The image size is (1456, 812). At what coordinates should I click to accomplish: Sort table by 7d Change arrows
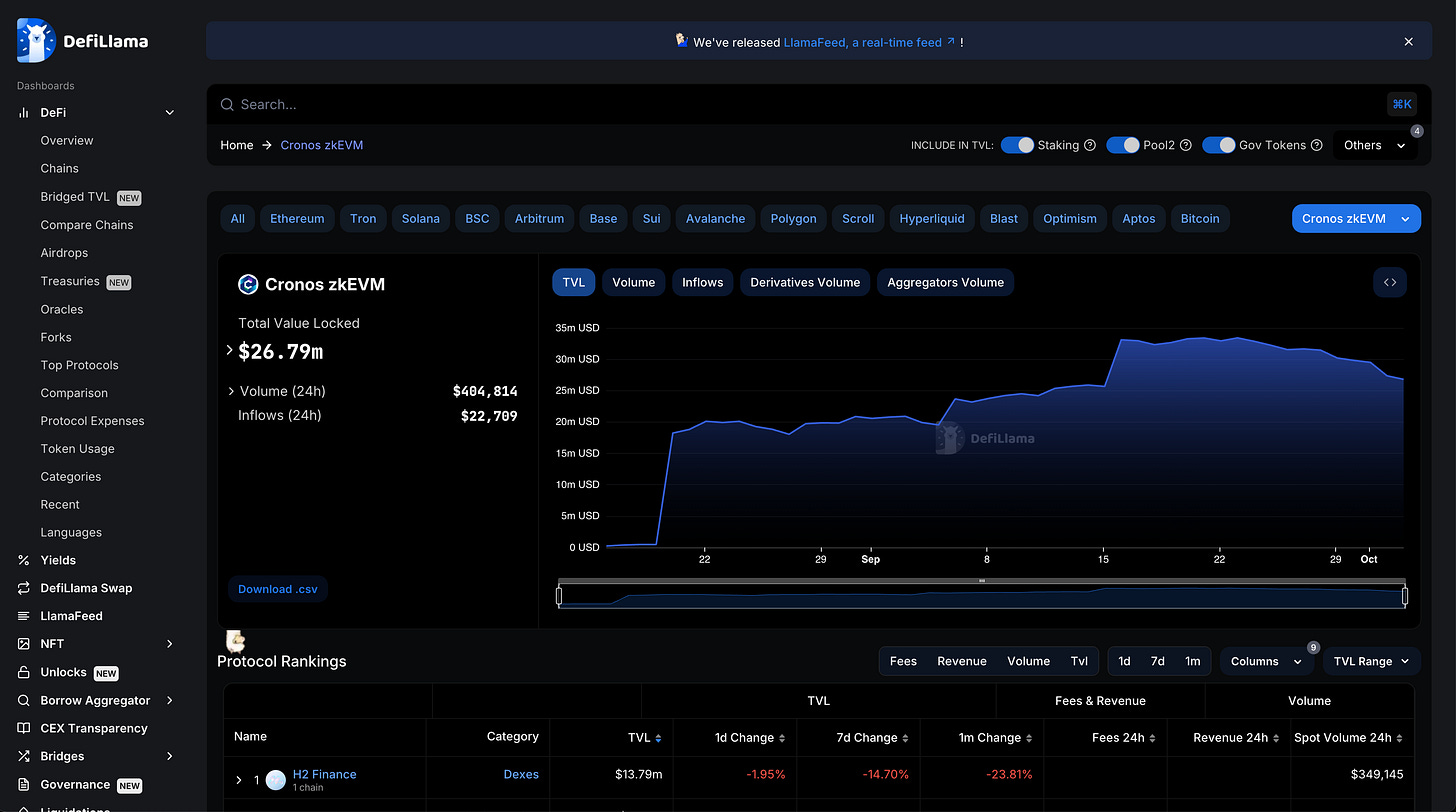906,738
